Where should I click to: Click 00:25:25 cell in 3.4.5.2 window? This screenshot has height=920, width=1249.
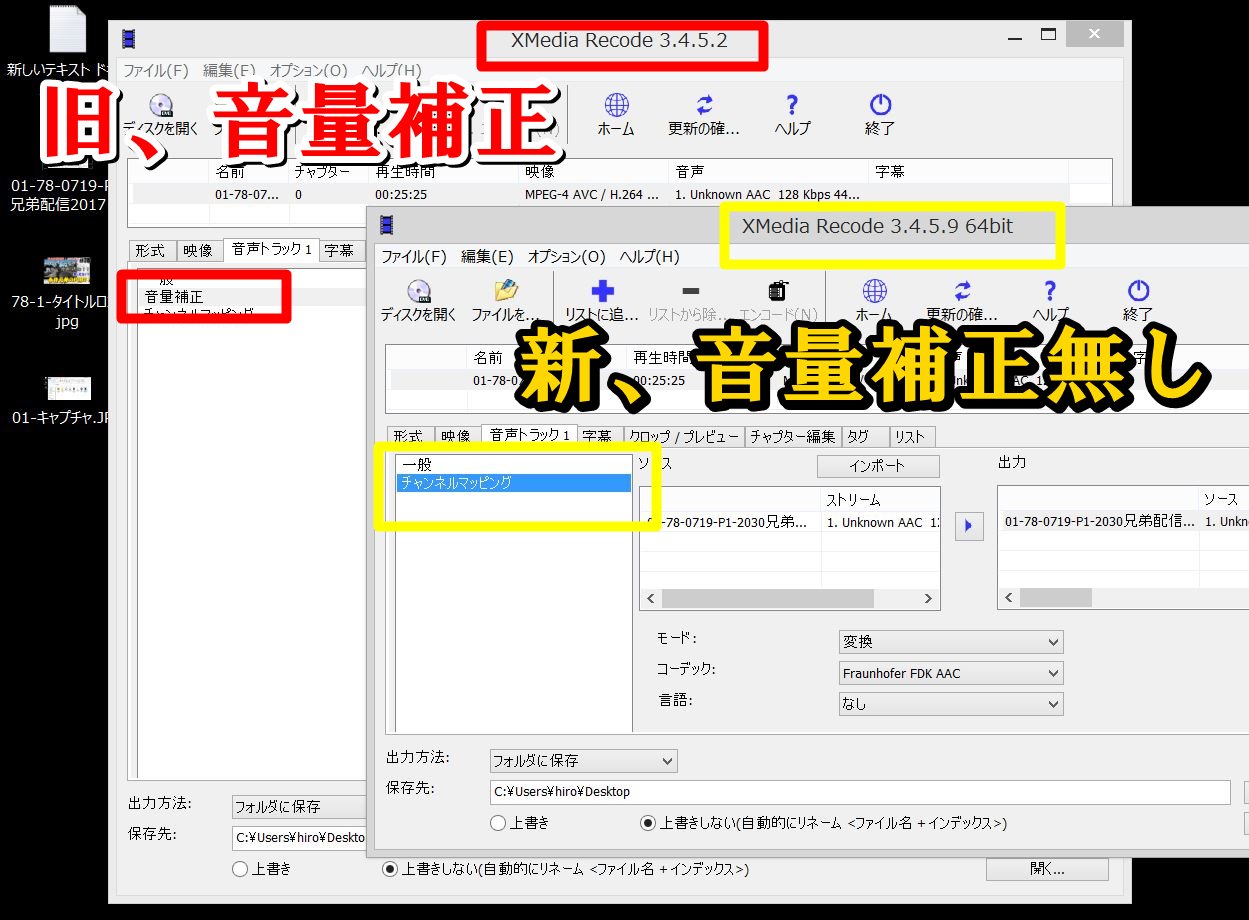pyautogui.click(x=401, y=194)
